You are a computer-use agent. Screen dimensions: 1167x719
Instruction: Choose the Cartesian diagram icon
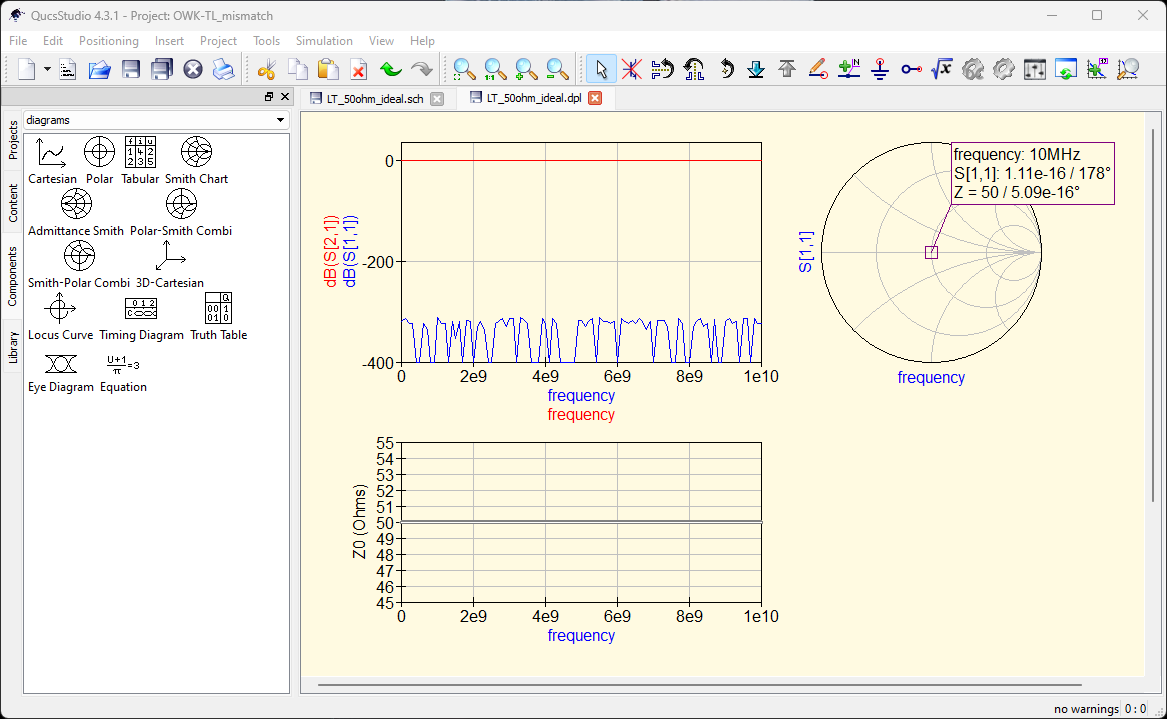51,152
